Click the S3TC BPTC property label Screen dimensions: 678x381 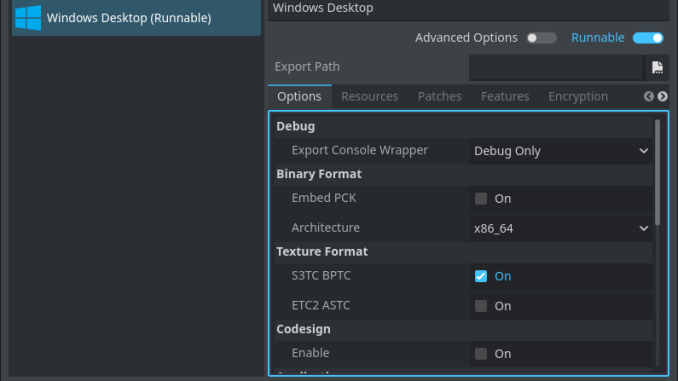[321, 275]
